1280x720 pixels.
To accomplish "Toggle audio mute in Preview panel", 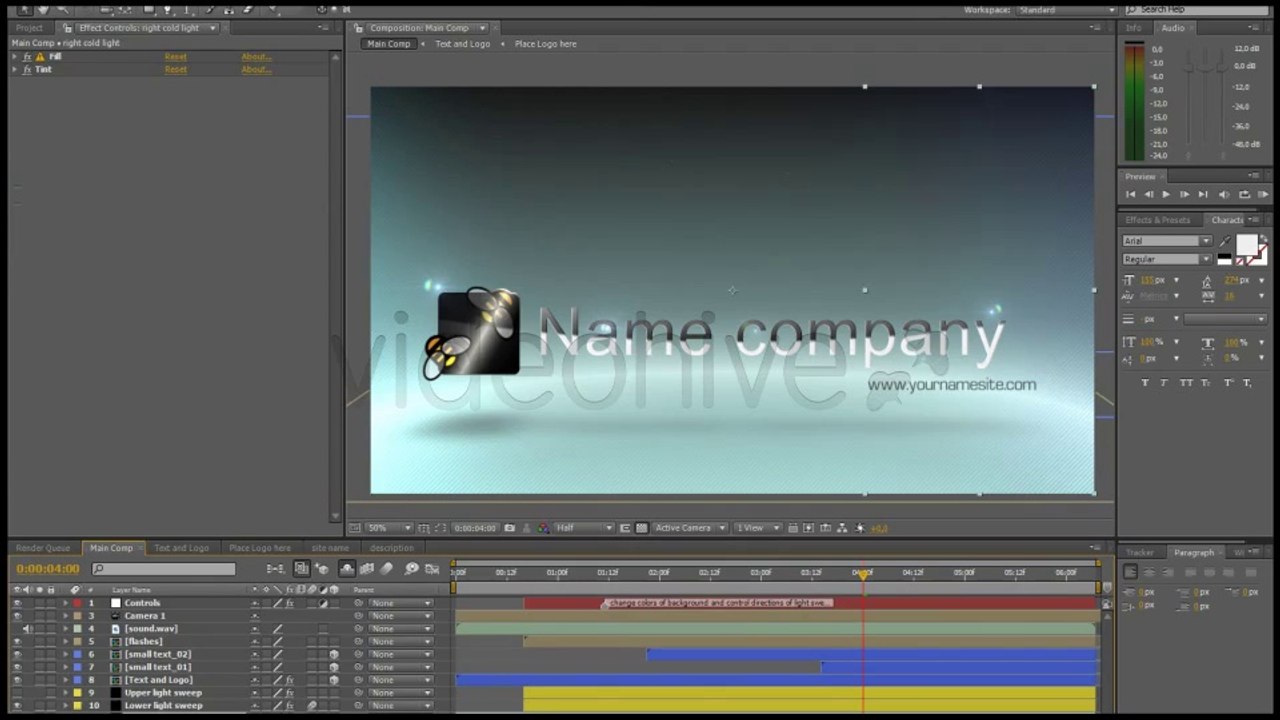I will pos(1224,195).
